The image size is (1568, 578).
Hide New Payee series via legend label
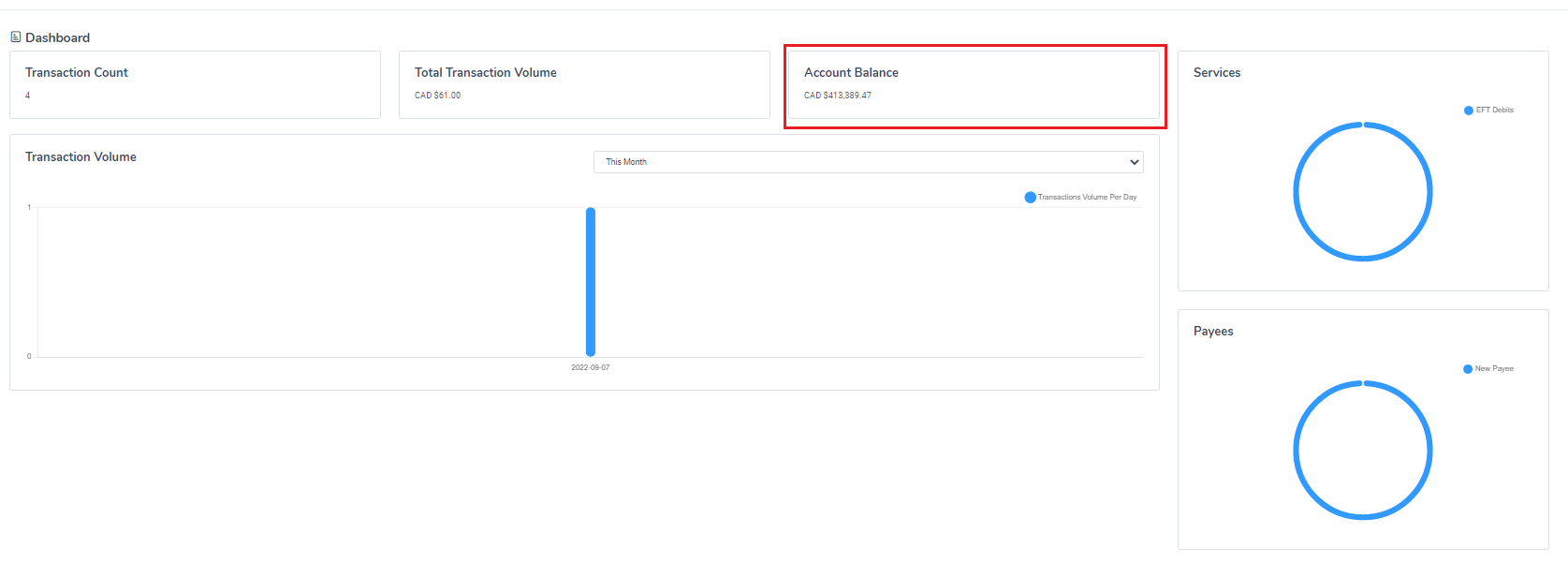[x=1494, y=369]
